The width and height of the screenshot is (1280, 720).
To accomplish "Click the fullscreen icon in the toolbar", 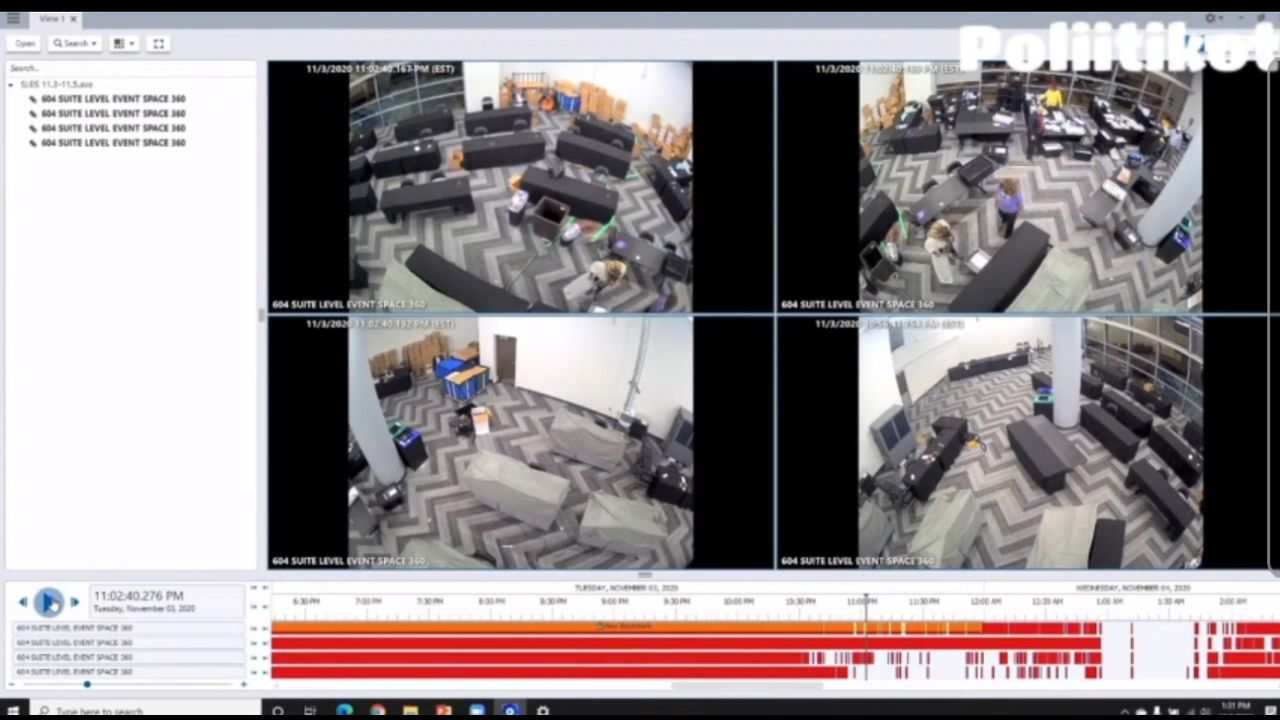I will click(x=158, y=44).
